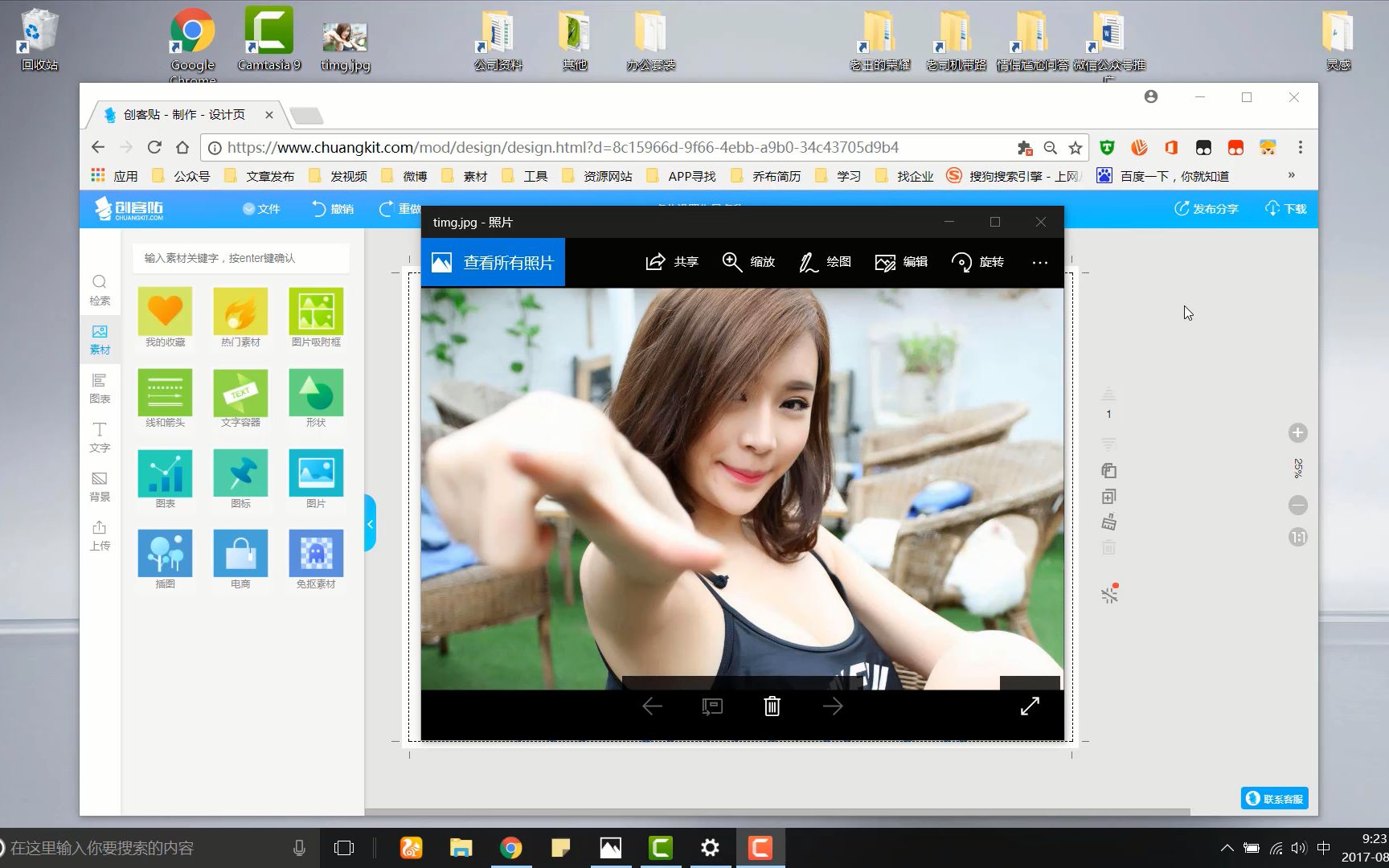The width and height of the screenshot is (1389, 868).
Task: Select the Upload tab in left sidebar
Action: 100,534
